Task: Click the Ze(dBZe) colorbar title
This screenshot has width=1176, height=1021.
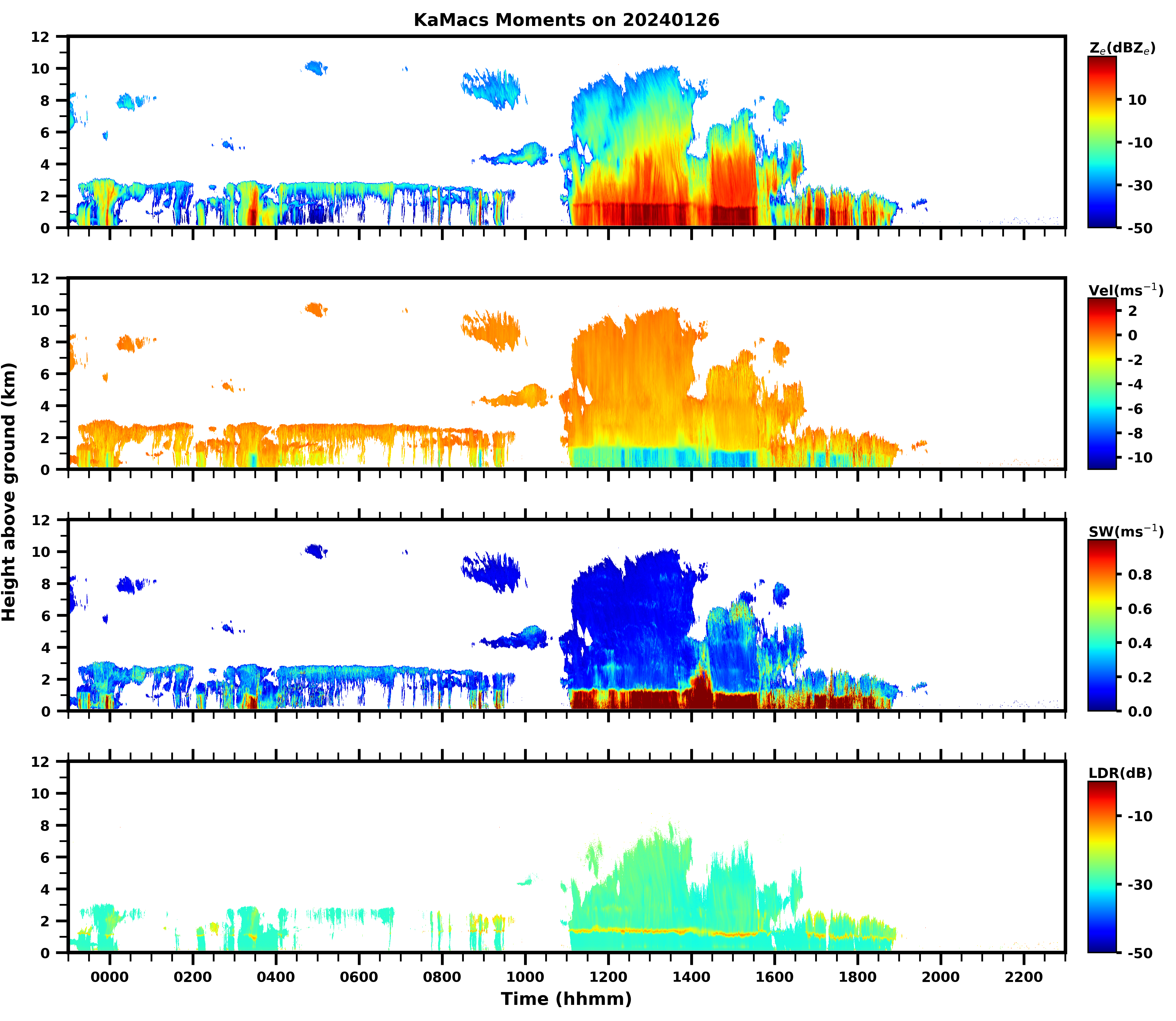Action: (x=1122, y=48)
